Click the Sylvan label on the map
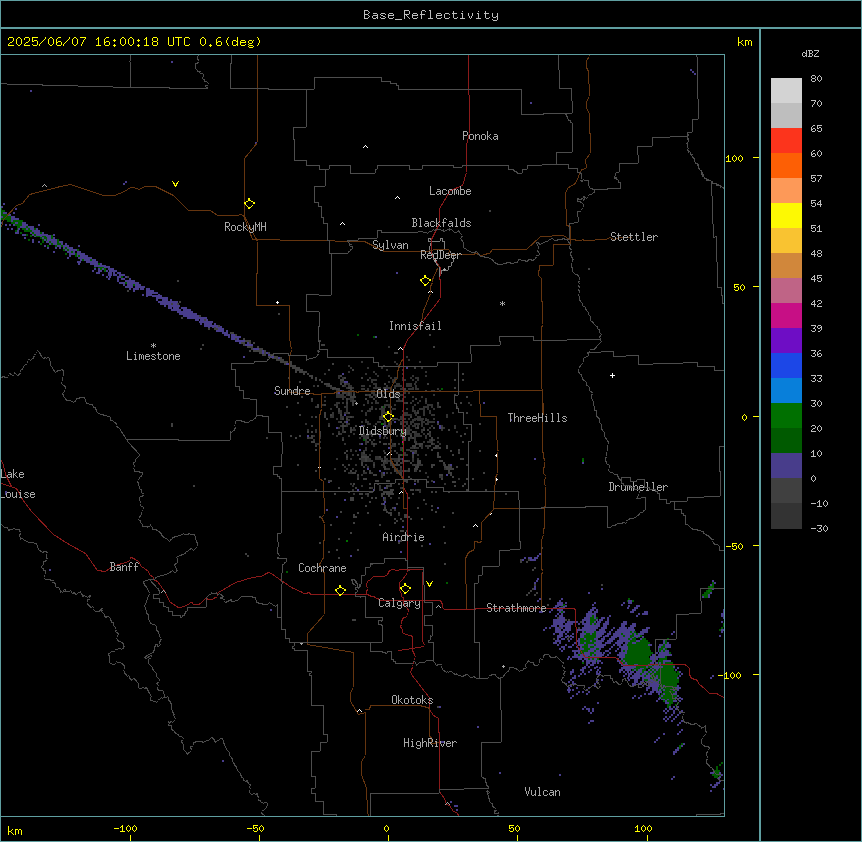 [390, 245]
